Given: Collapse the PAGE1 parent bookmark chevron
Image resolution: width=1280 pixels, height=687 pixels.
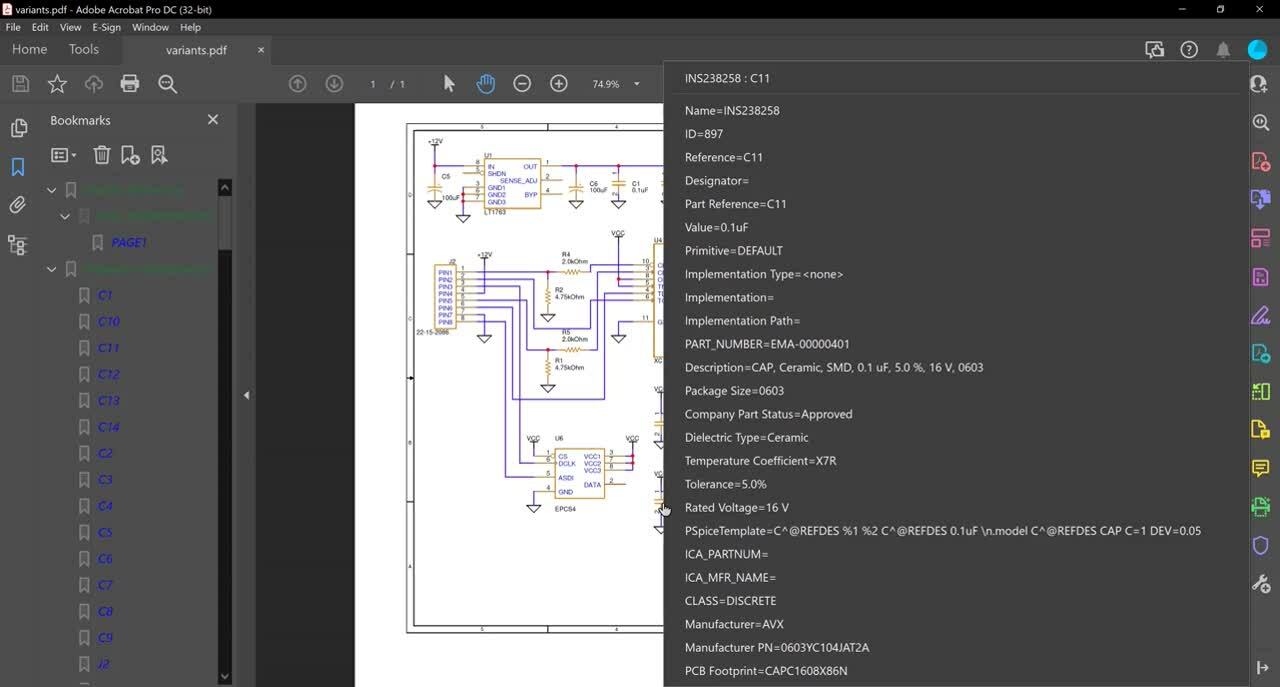Looking at the screenshot, I should tap(64, 215).
